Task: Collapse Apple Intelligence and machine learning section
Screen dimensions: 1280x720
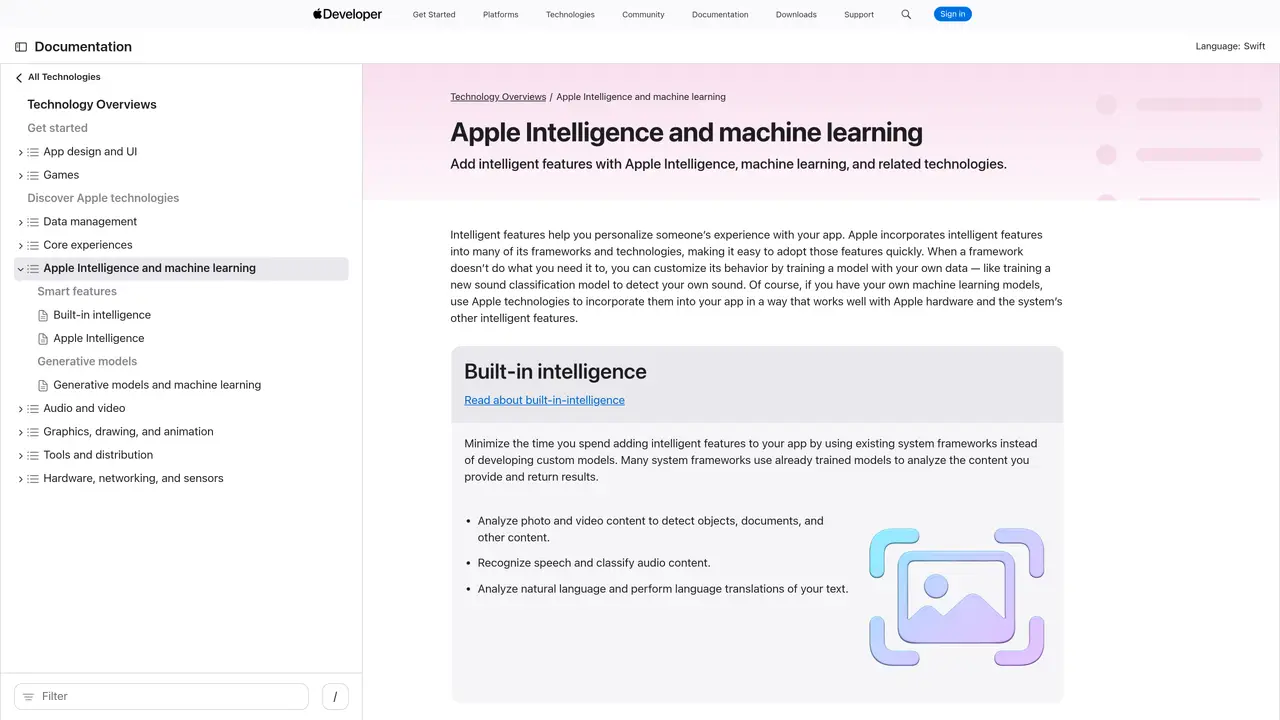Action: (20, 269)
